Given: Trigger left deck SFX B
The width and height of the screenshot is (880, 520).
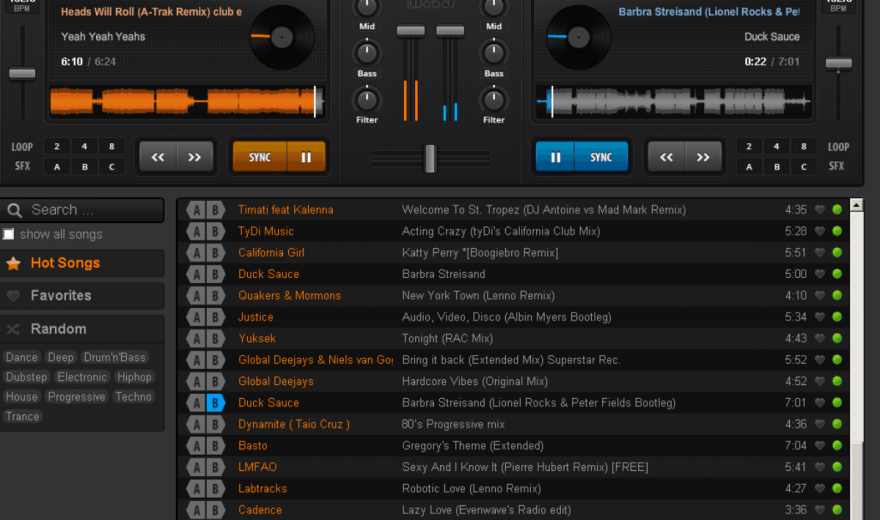Looking at the screenshot, I should (84, 167).
